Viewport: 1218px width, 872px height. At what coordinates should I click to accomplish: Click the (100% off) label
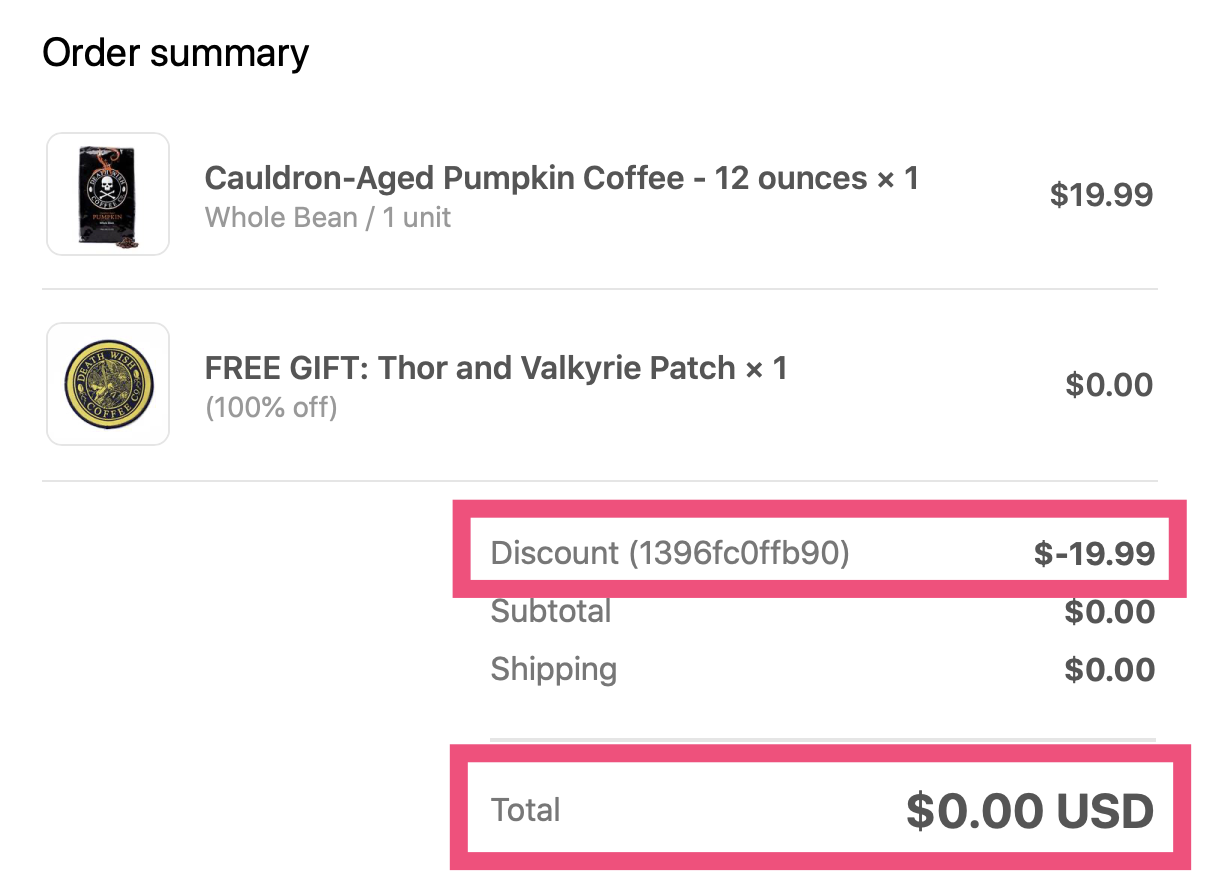(x=271, y=408)
